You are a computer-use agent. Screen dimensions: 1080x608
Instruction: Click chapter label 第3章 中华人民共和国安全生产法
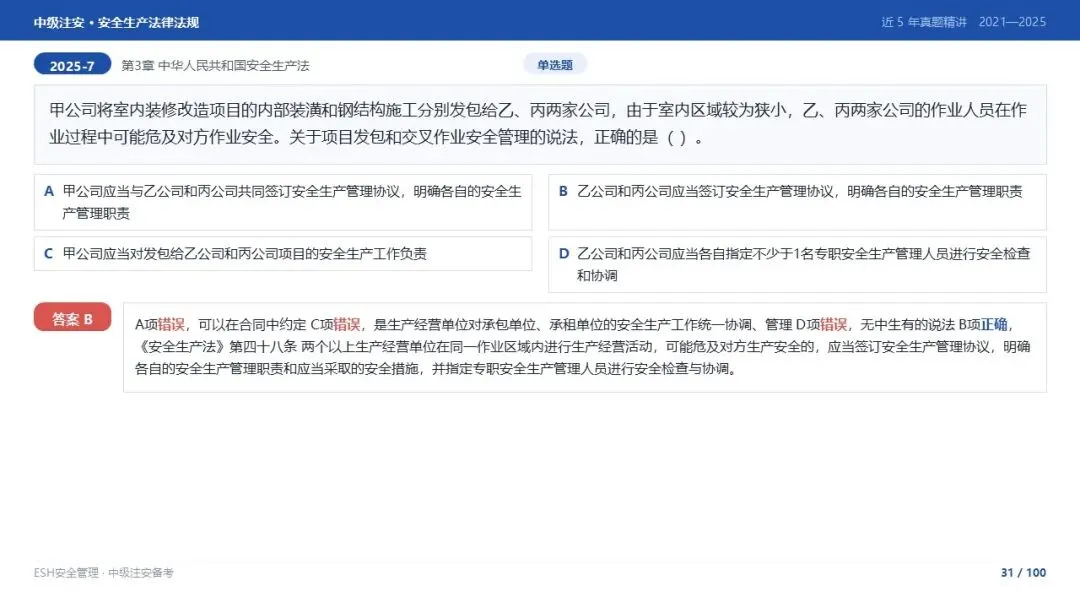pos(216,65)
